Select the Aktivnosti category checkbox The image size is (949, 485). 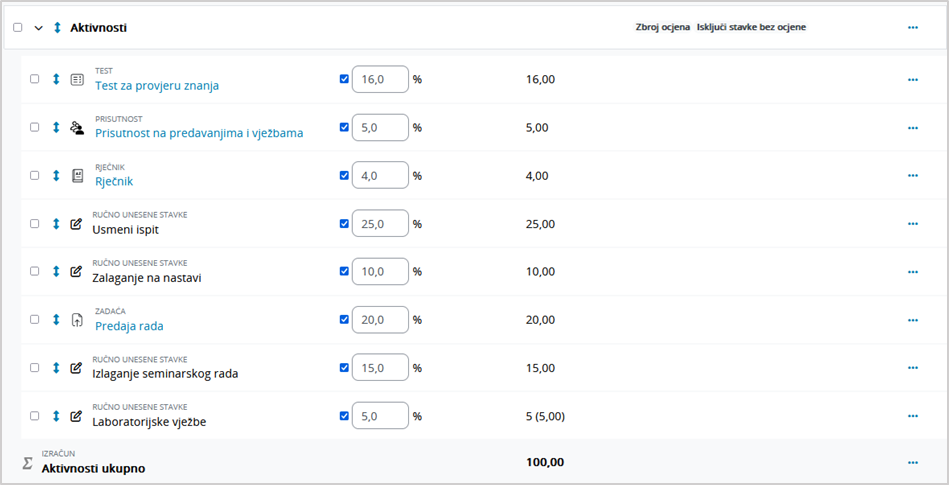point(18,28)
